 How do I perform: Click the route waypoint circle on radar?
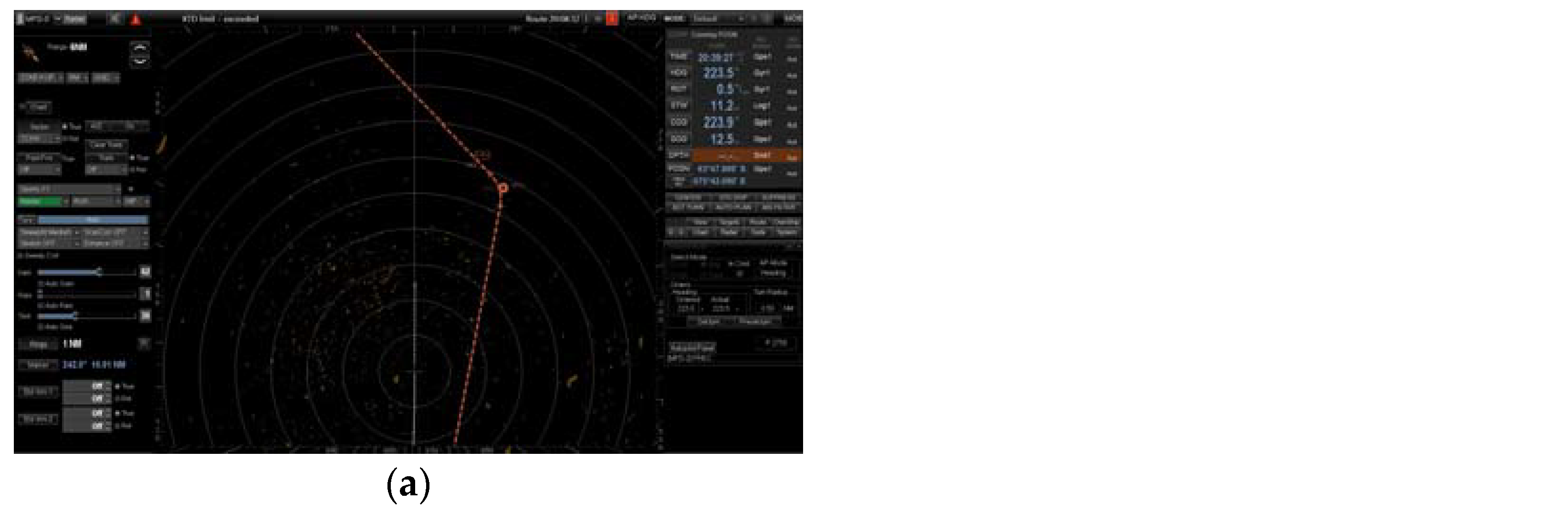(503, 188)
